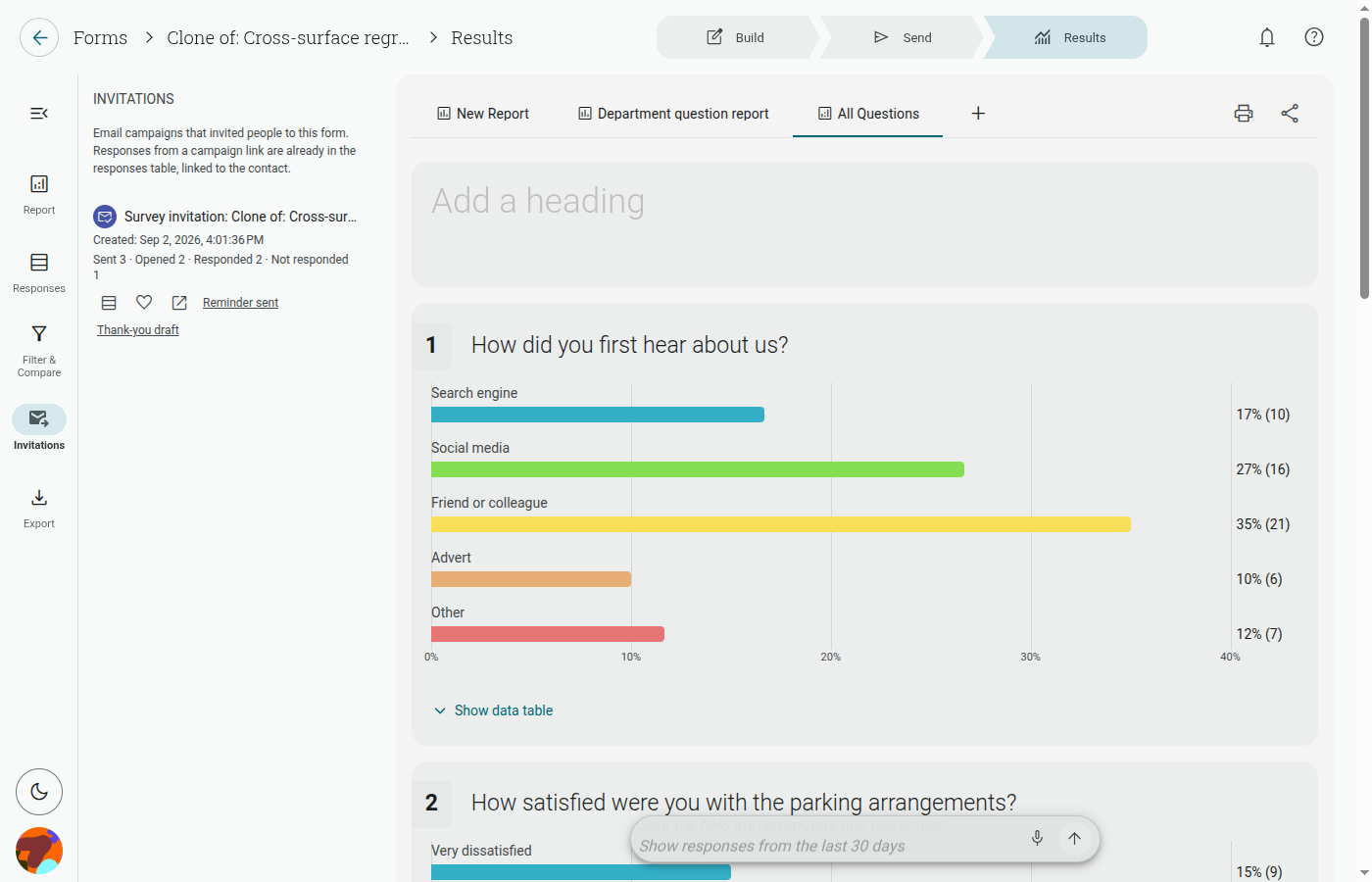
Task: Click the '35% (21)' value
Action: 1262,524
